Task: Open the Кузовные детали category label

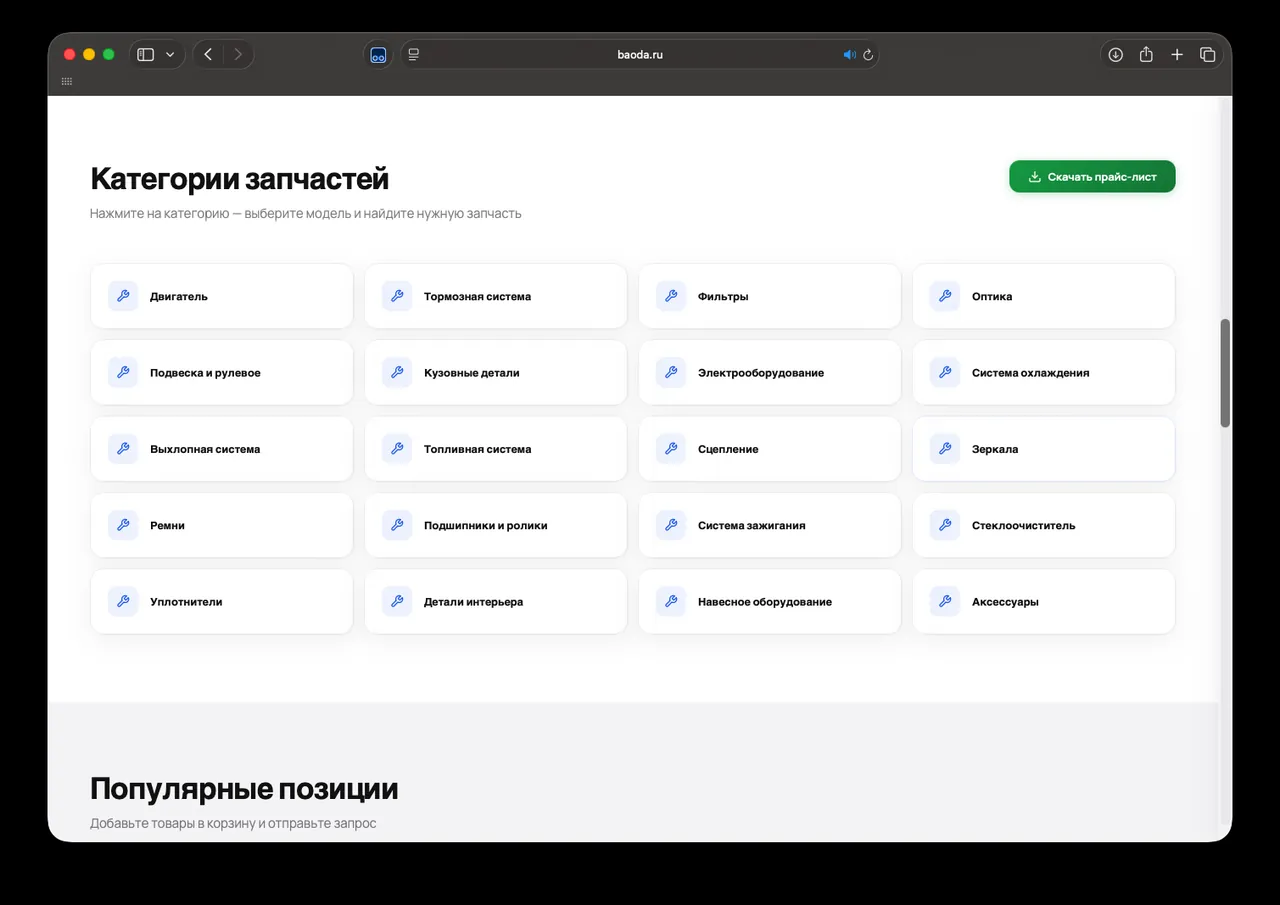Action: (472, 373)
